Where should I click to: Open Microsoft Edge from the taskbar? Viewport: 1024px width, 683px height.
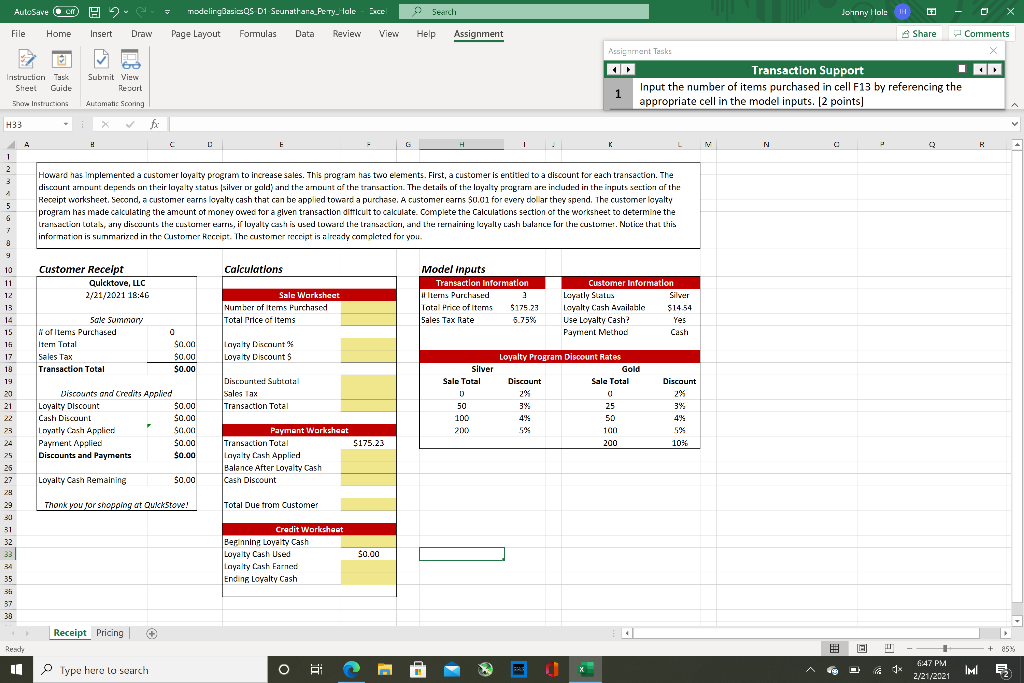351,669
